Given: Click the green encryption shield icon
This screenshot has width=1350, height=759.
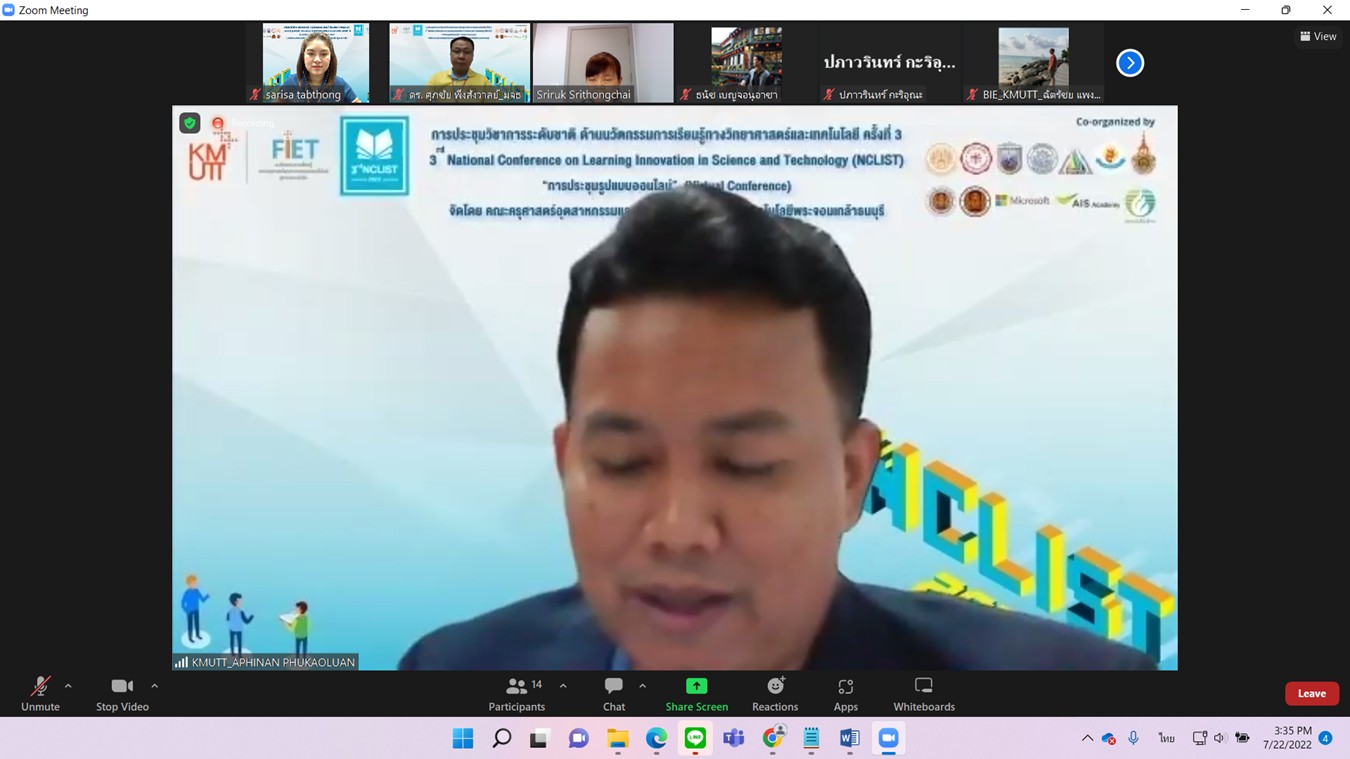Looking at the screenshot, I should tap(189, 123).
